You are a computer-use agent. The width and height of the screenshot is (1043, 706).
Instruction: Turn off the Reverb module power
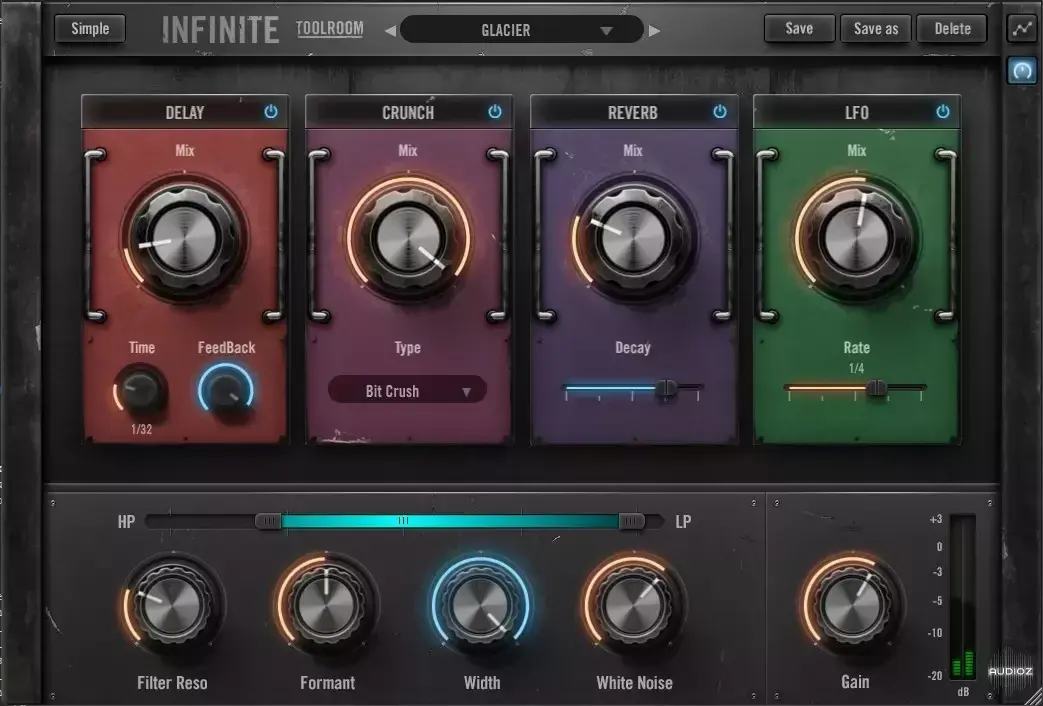tap(720, 112)
